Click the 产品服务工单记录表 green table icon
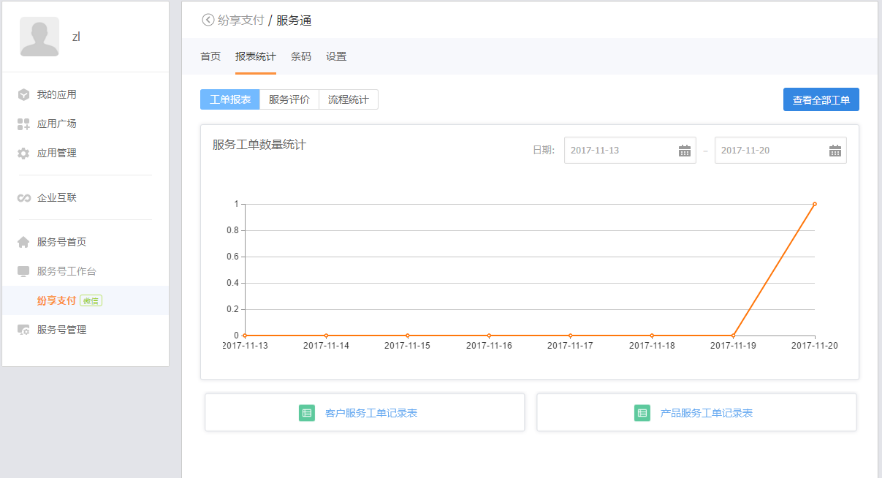883x479 pixels. point(642,412)
